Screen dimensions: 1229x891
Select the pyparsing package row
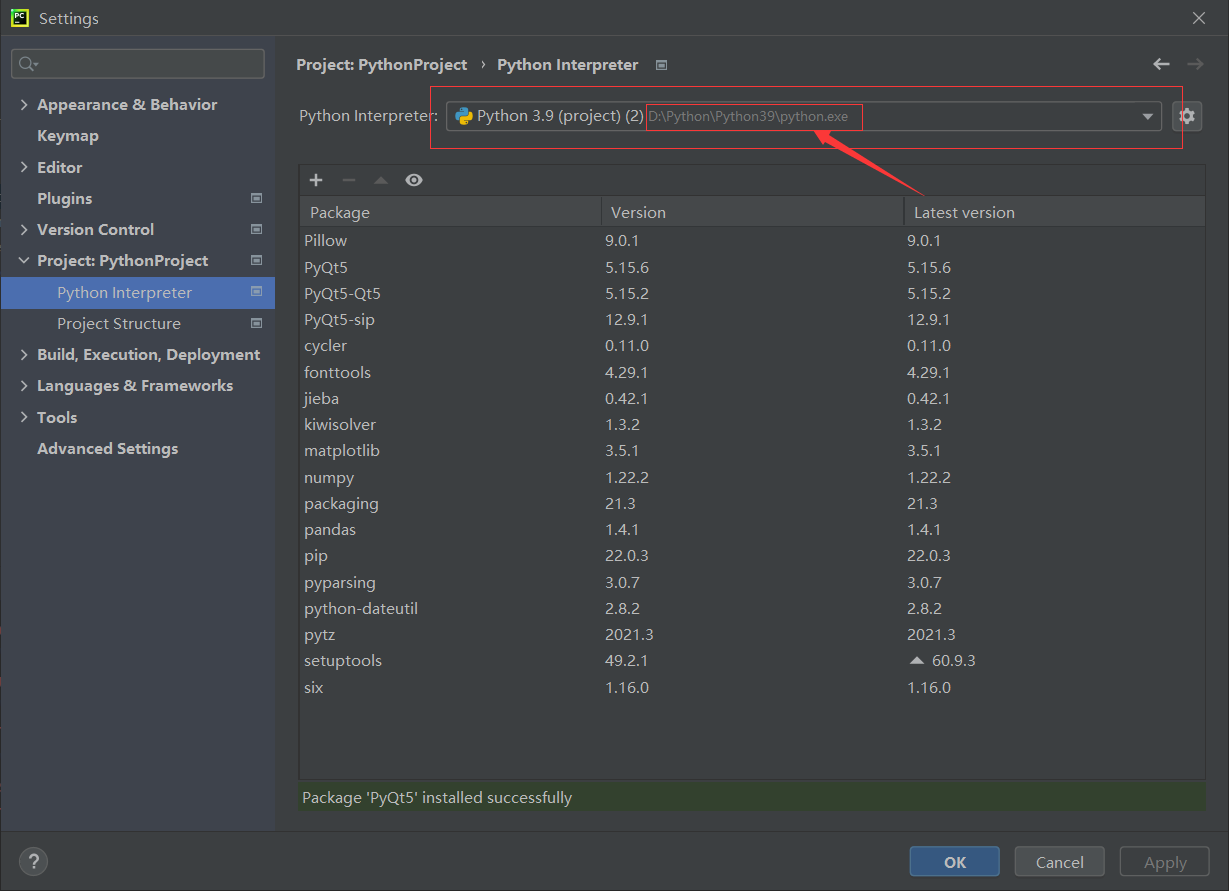click(x=752, y=582)
